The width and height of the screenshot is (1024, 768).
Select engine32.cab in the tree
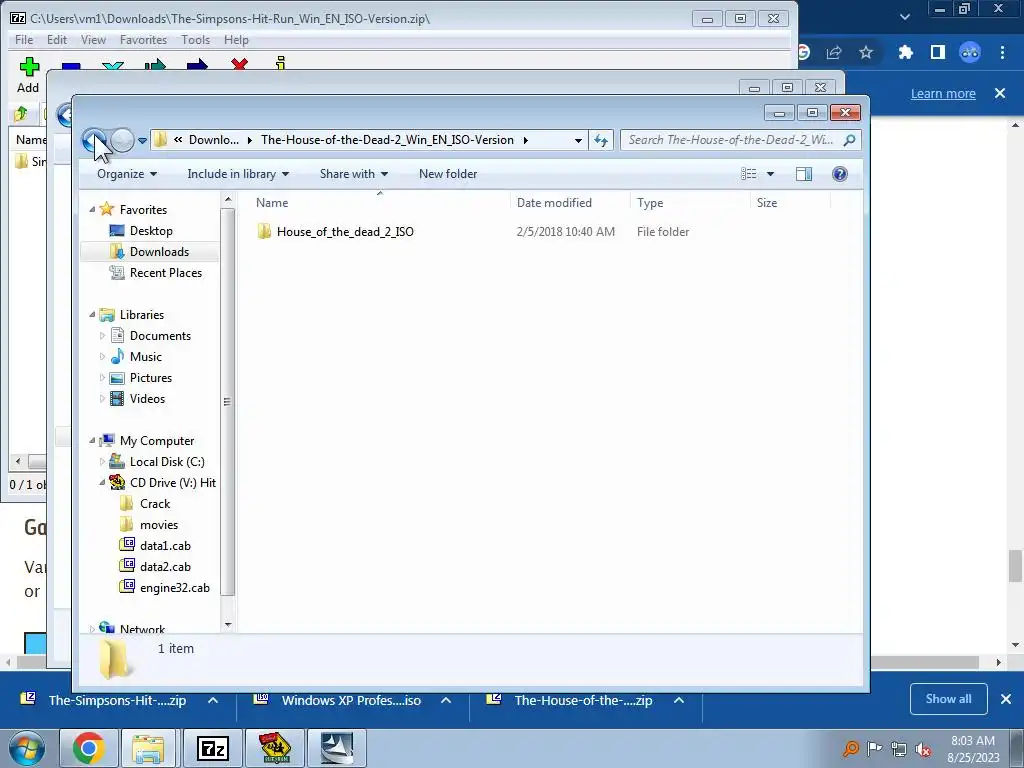pyautogui.click(x=174, y=588)
